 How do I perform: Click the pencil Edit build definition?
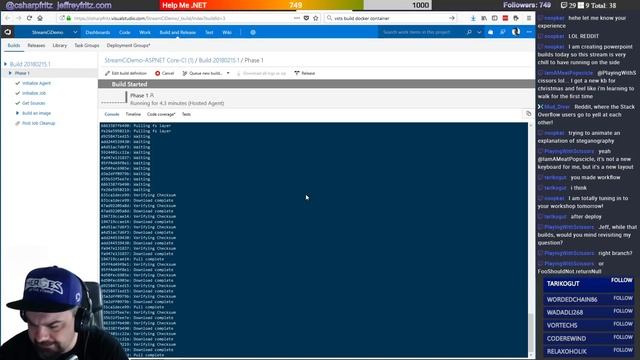(107, 73)
